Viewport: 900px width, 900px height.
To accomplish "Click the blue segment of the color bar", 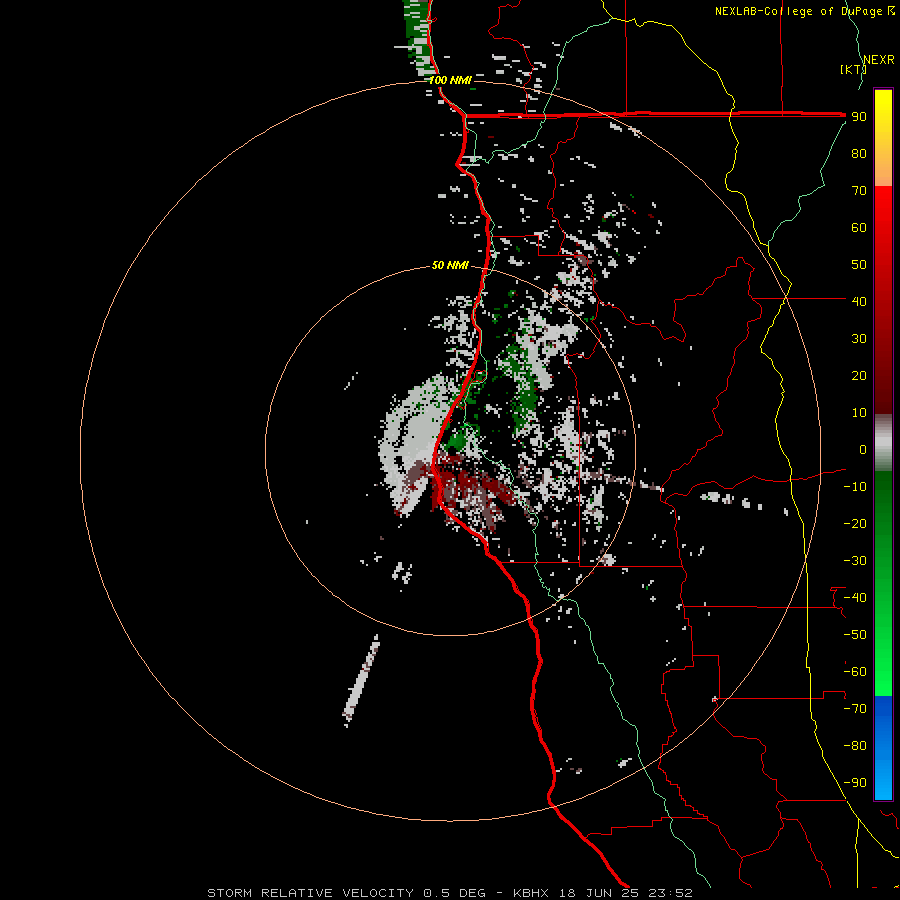I will pos(883,747).
